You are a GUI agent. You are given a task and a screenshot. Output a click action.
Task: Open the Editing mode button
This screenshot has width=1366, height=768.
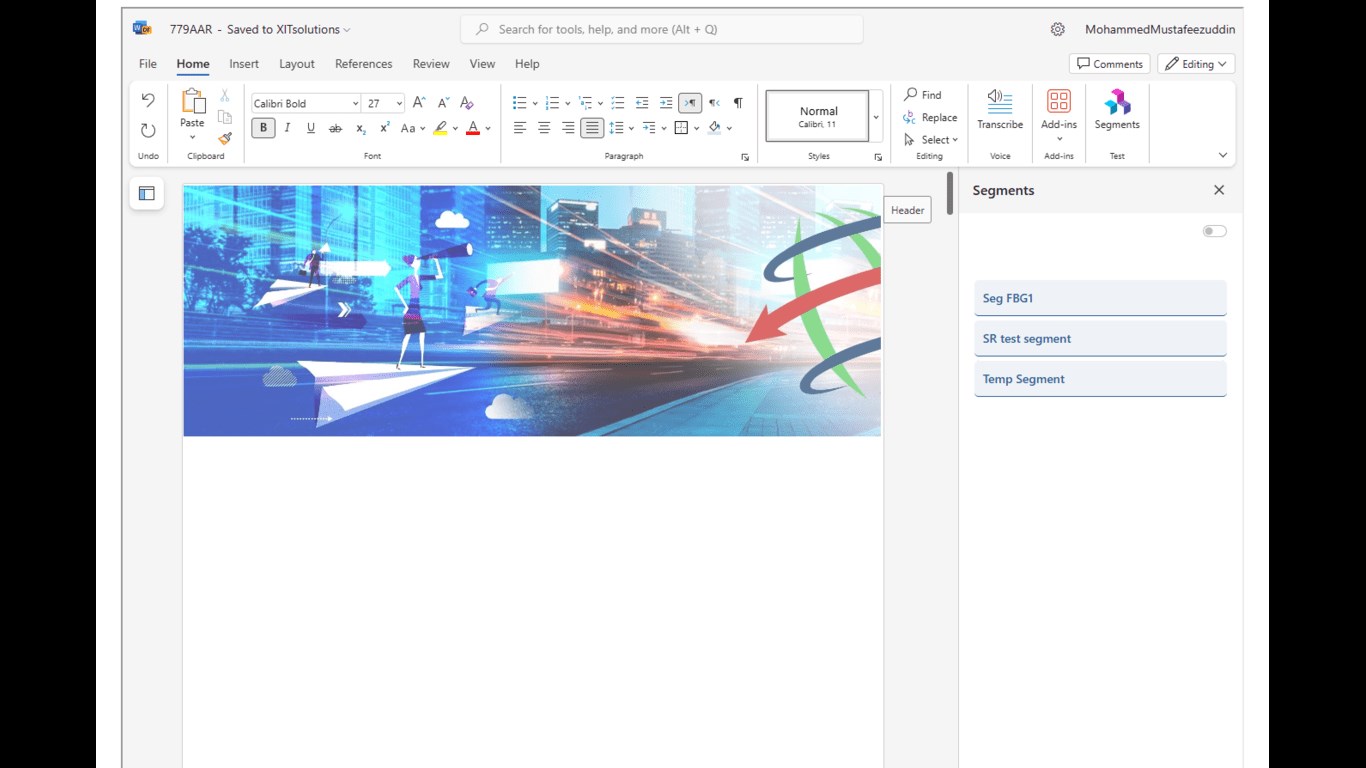coord(1197,64)
